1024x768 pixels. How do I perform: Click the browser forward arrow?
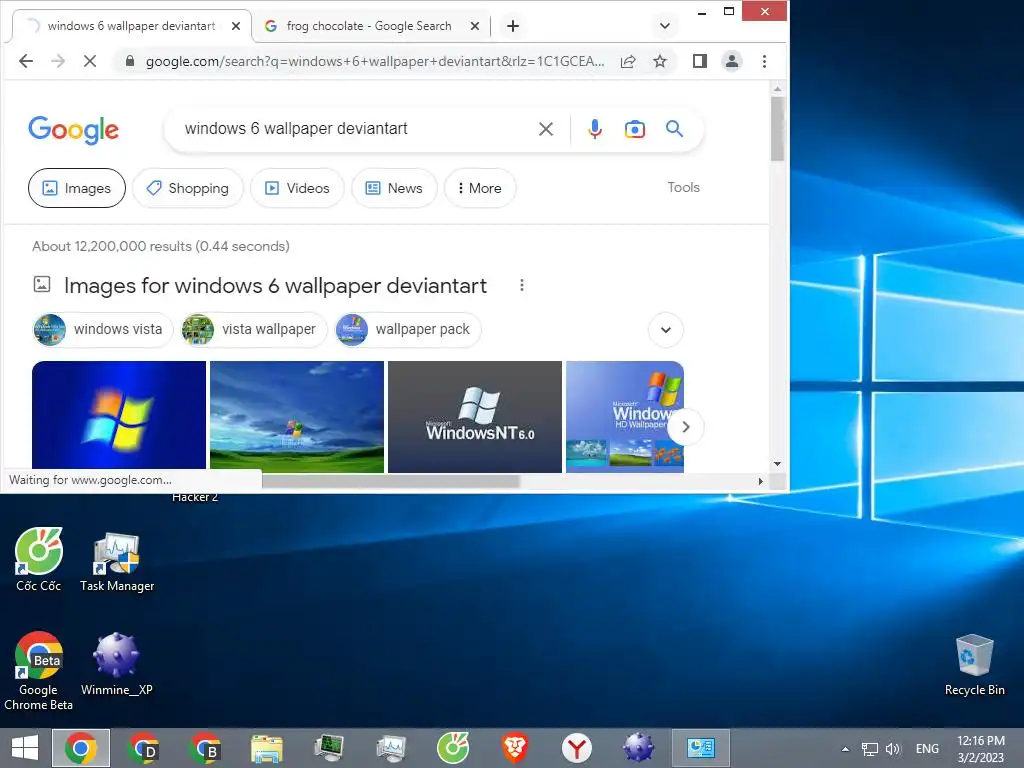[x=58, y=61]
